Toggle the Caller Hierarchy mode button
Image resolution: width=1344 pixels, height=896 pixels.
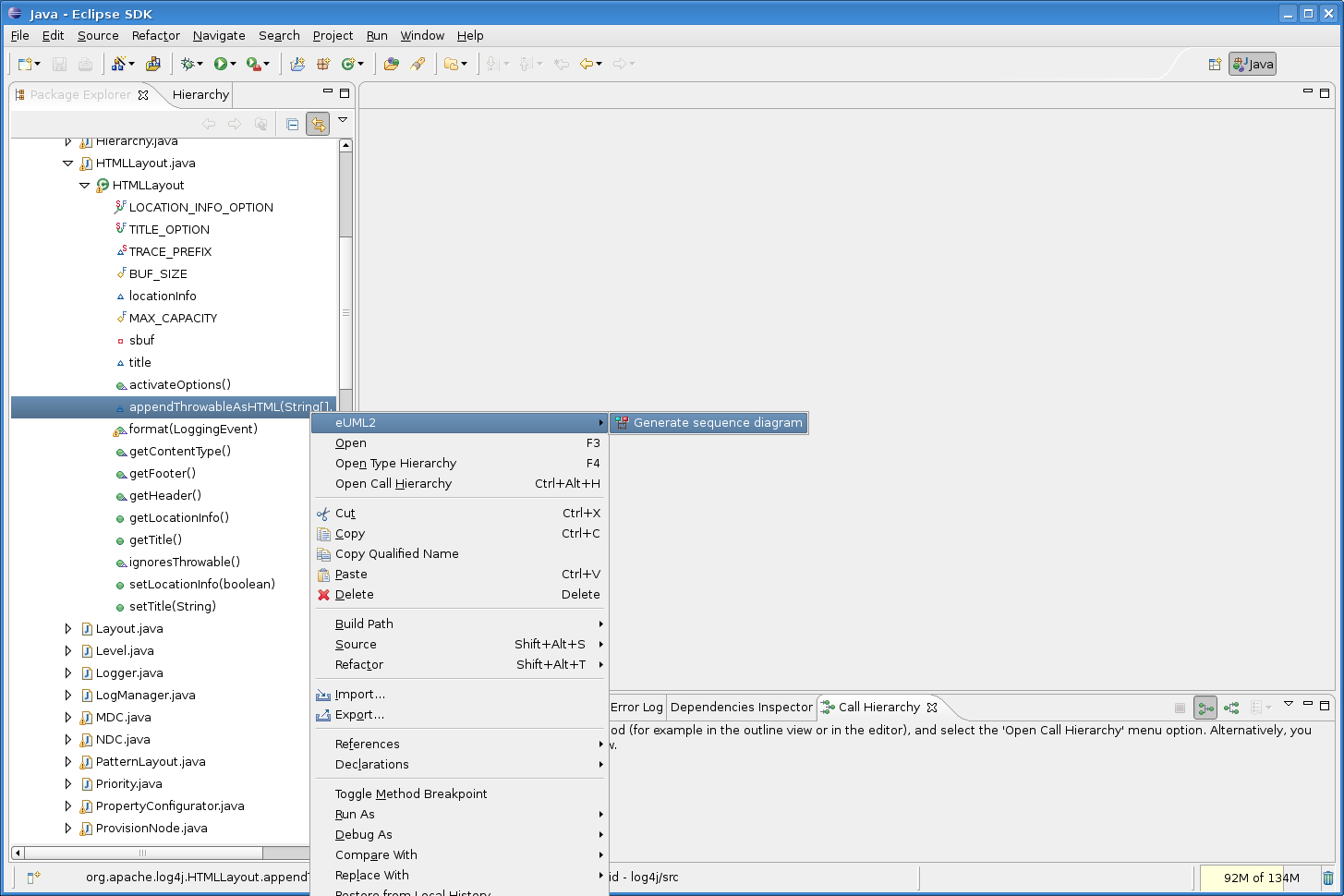pos(1205,708)
